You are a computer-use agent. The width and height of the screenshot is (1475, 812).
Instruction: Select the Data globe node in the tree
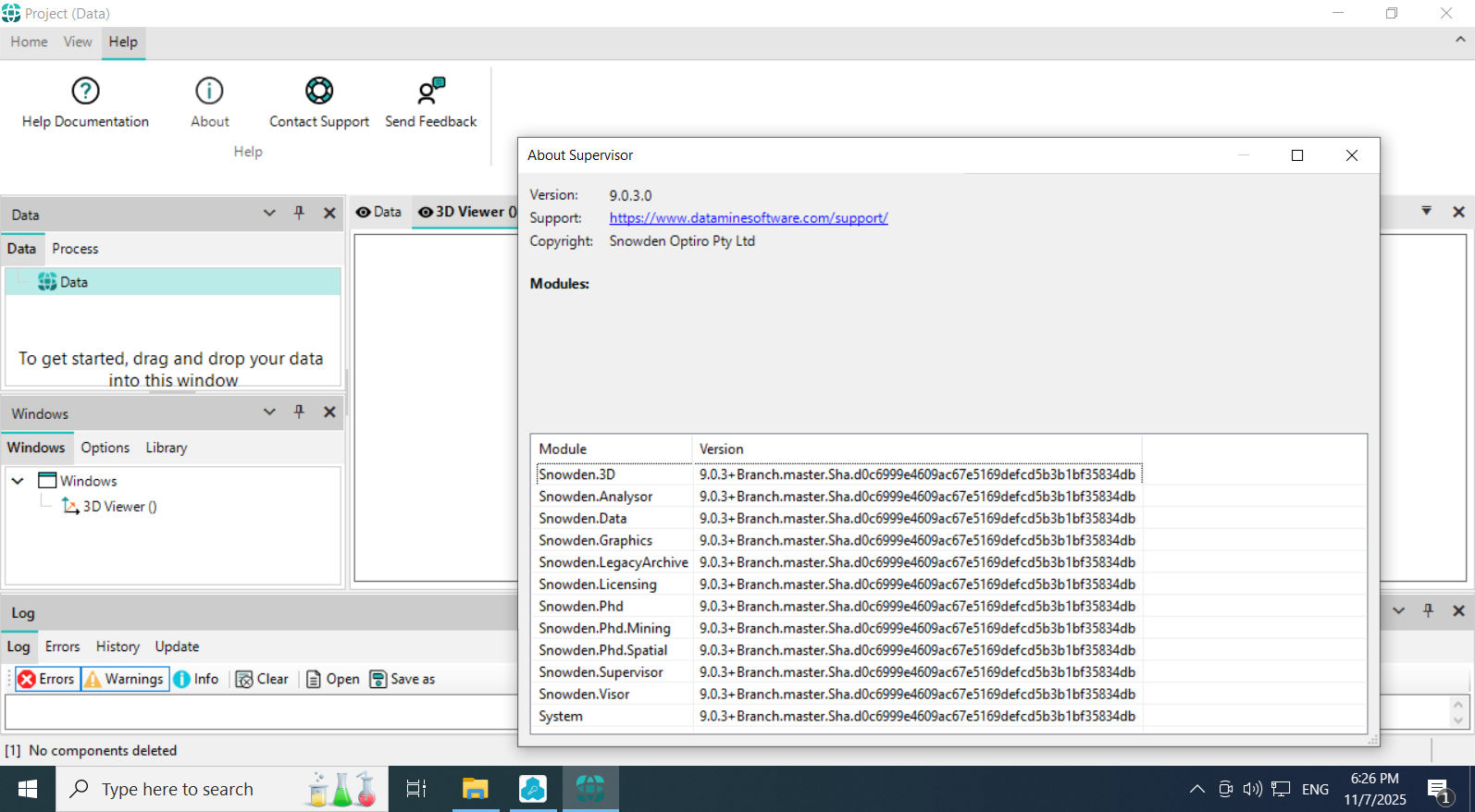pyautogui.click(x=173, y=282)
